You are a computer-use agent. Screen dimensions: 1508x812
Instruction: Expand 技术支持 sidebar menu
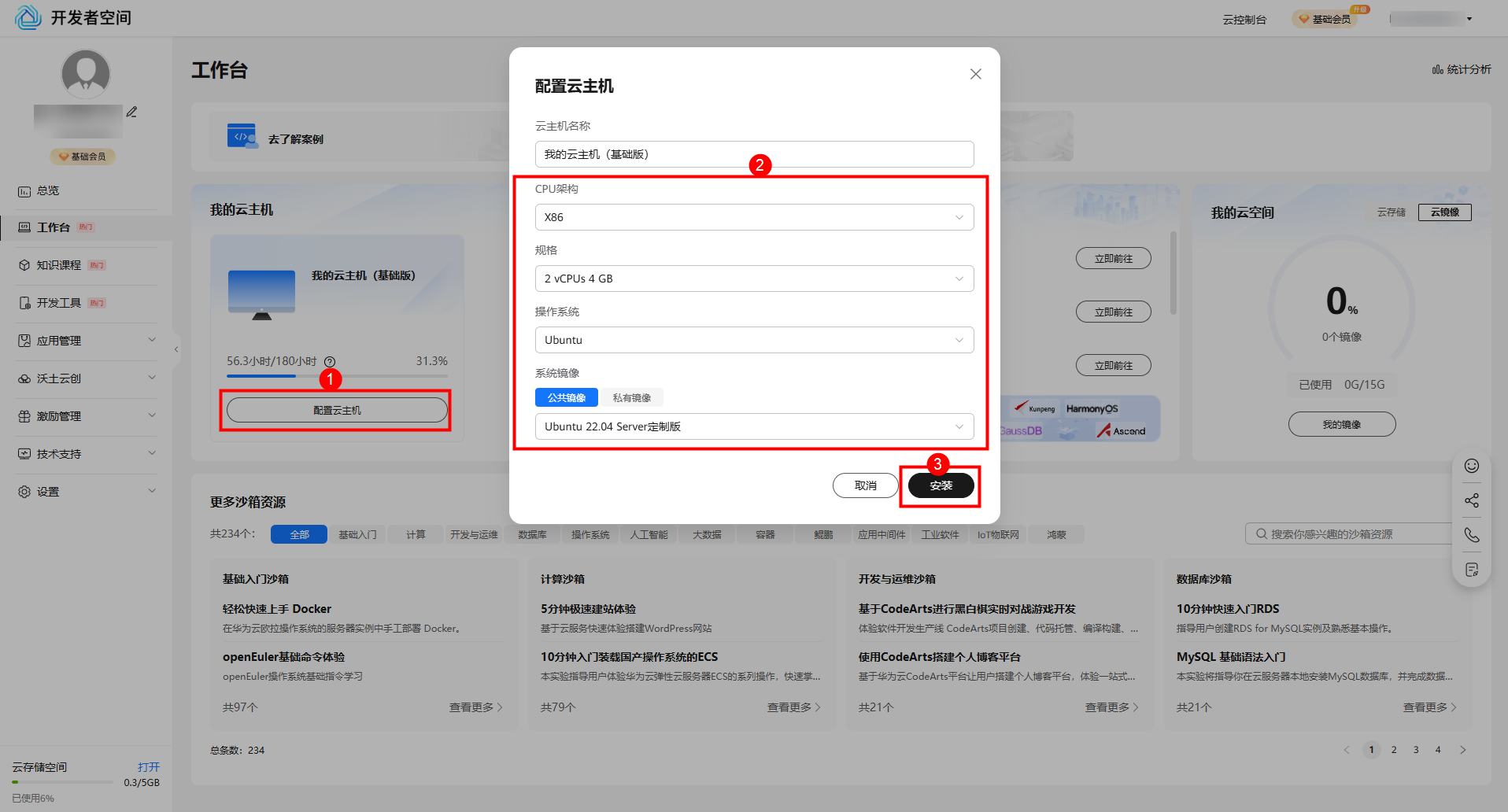(85, 454)
